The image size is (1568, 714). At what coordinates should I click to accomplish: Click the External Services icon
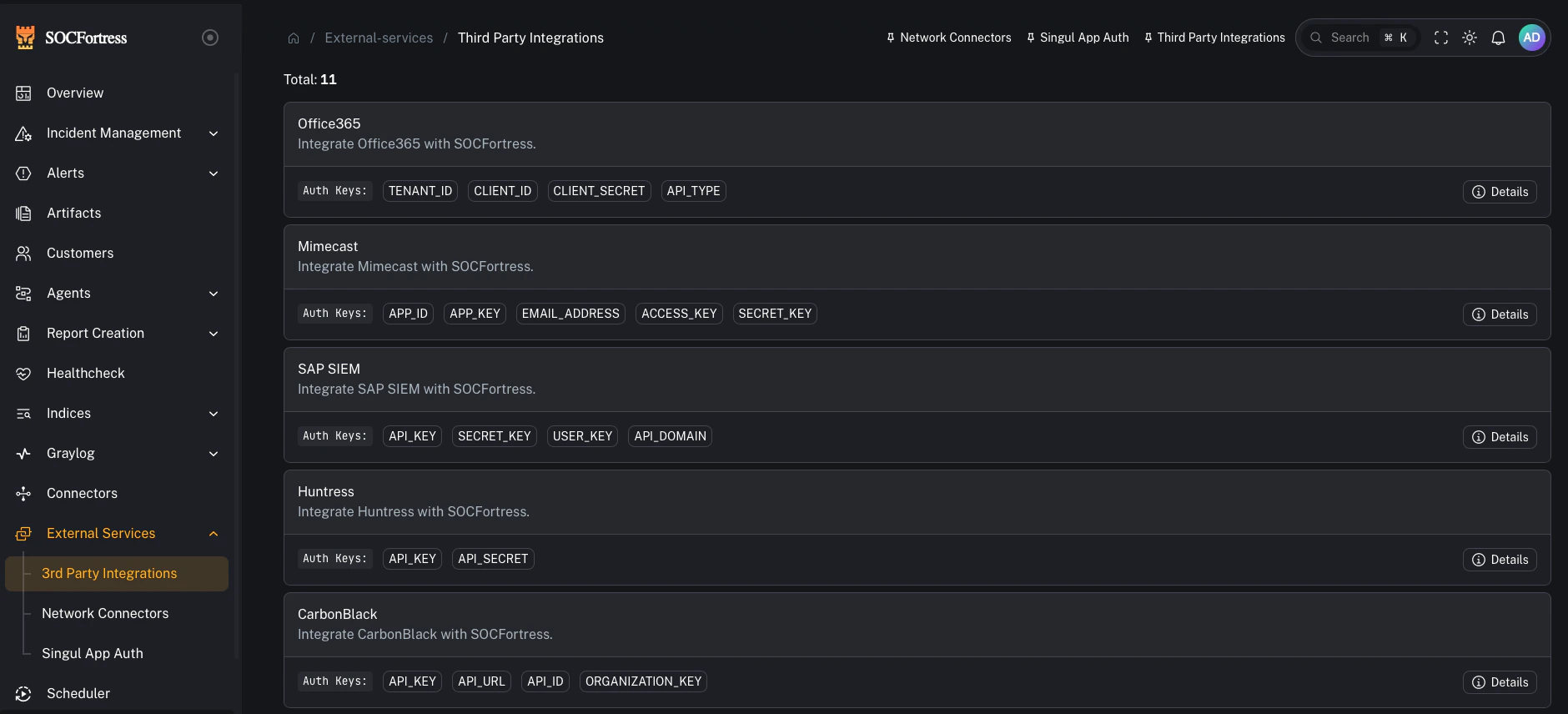[x=23, y=534]
